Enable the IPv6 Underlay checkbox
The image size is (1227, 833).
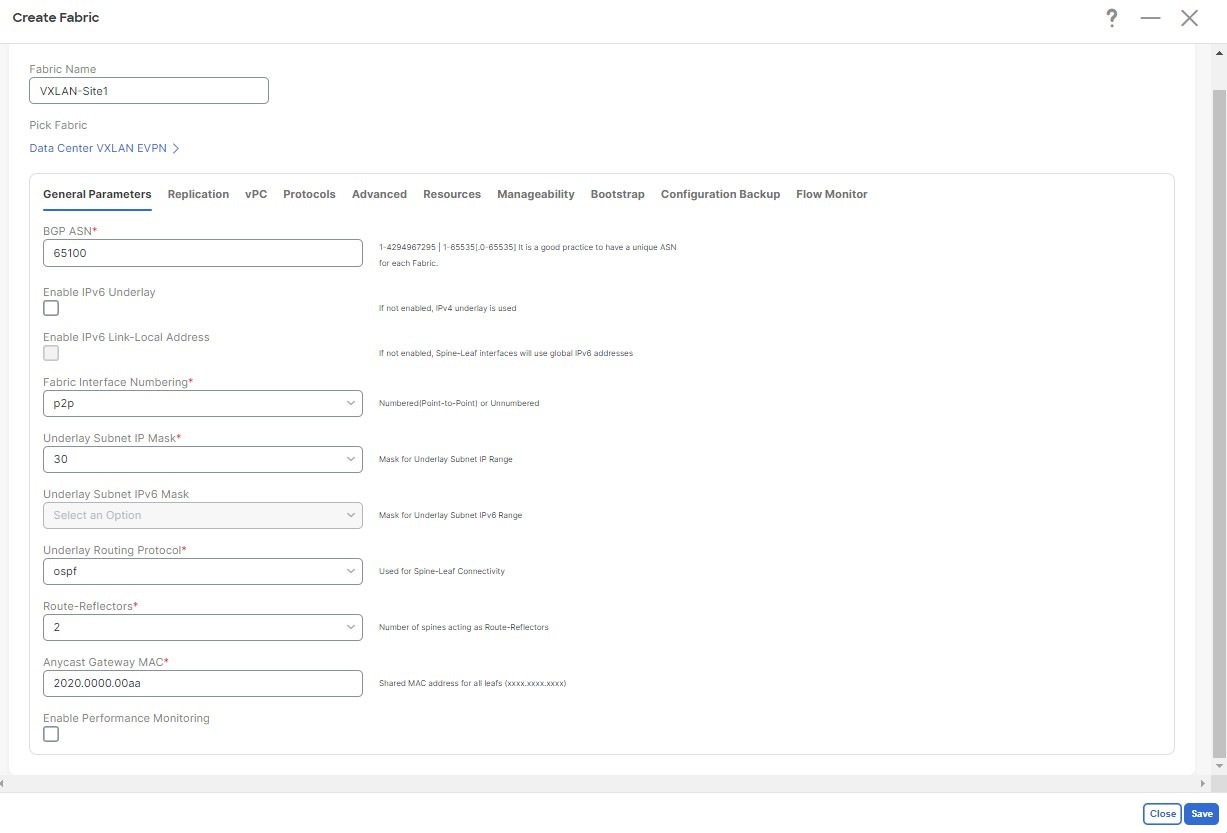pos(50,308)
